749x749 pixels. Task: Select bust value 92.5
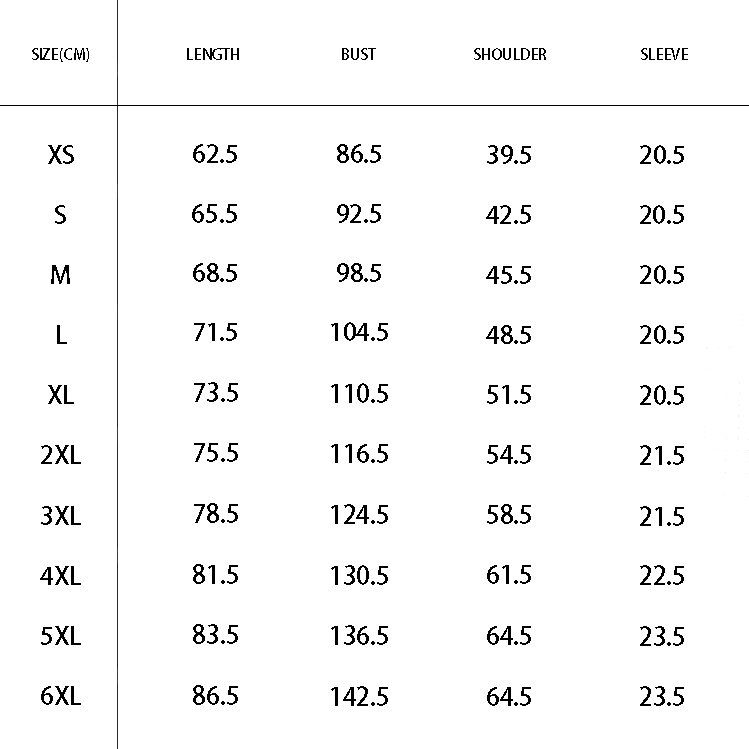click(x=359, y=214)
